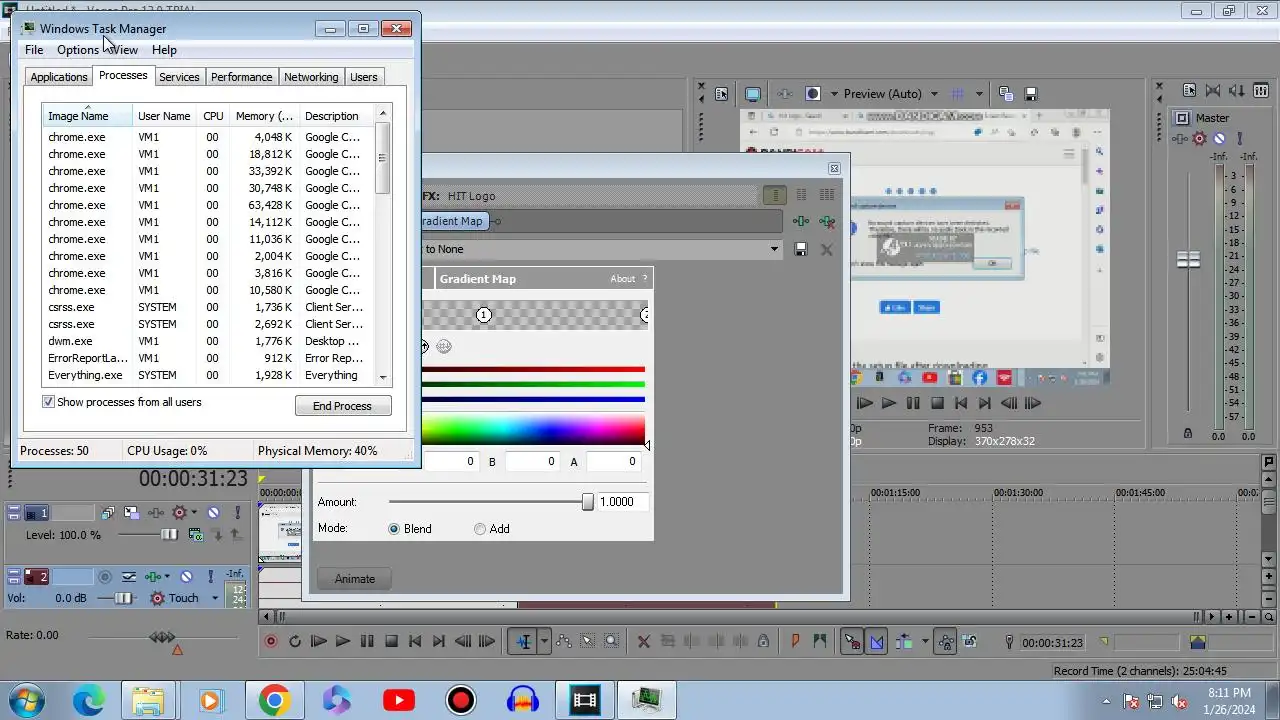The height and width of the screenshot is (720, 1280).
Task: Open the track 1 automation settings dropdown arrow
Action: 193,513
